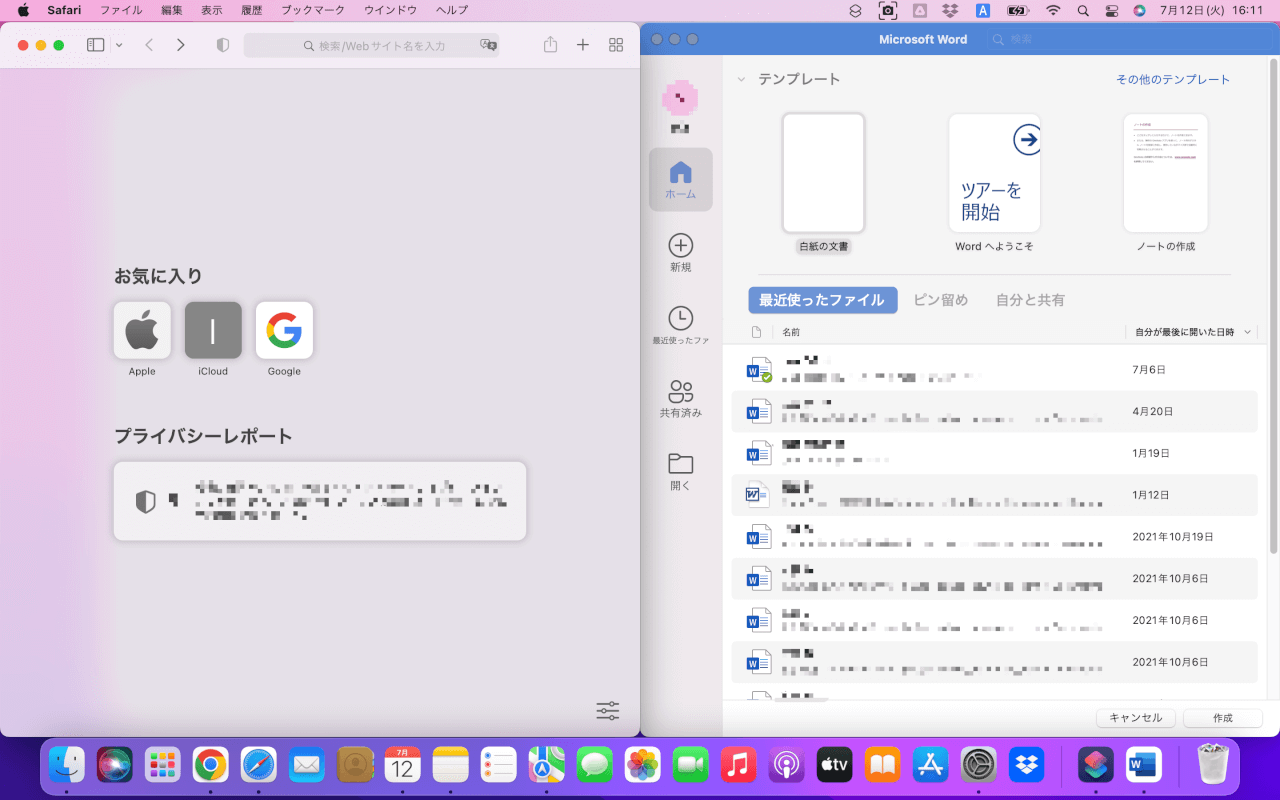Open Dropbox from the menu bar

click(x=951, y=10)
